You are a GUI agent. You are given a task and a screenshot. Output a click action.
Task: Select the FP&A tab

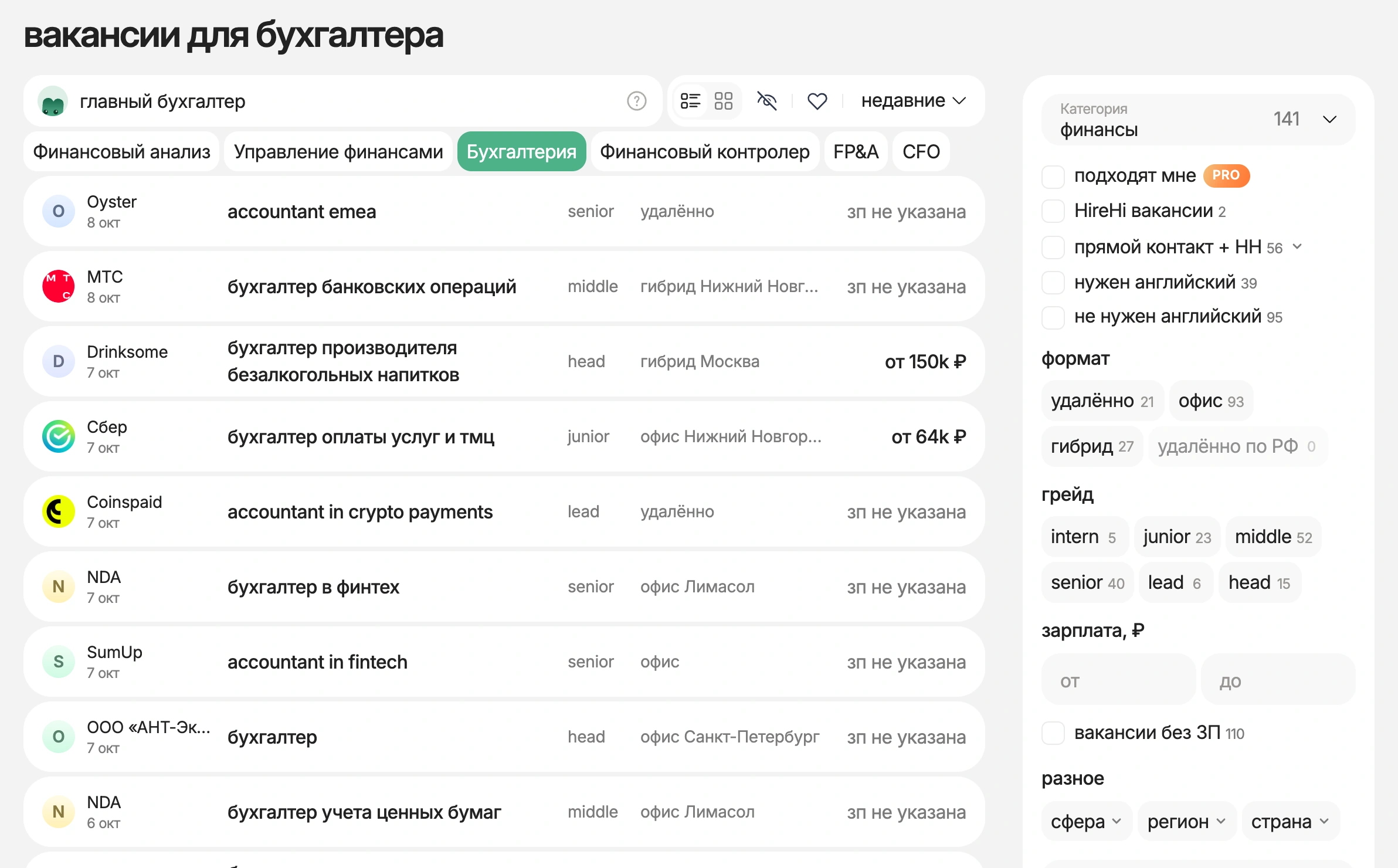point(856,151)
